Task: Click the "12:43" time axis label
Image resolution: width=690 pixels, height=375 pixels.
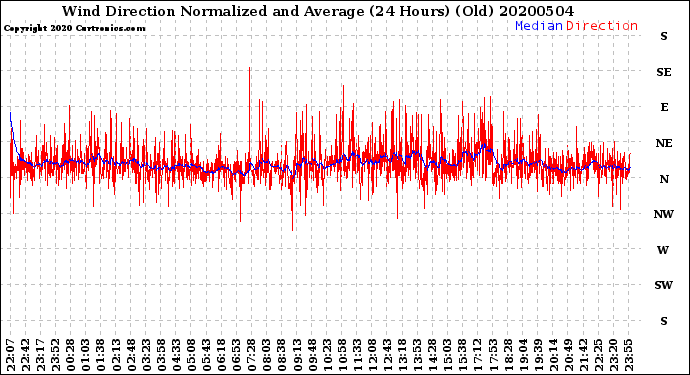Action: (x=387, y=355)
